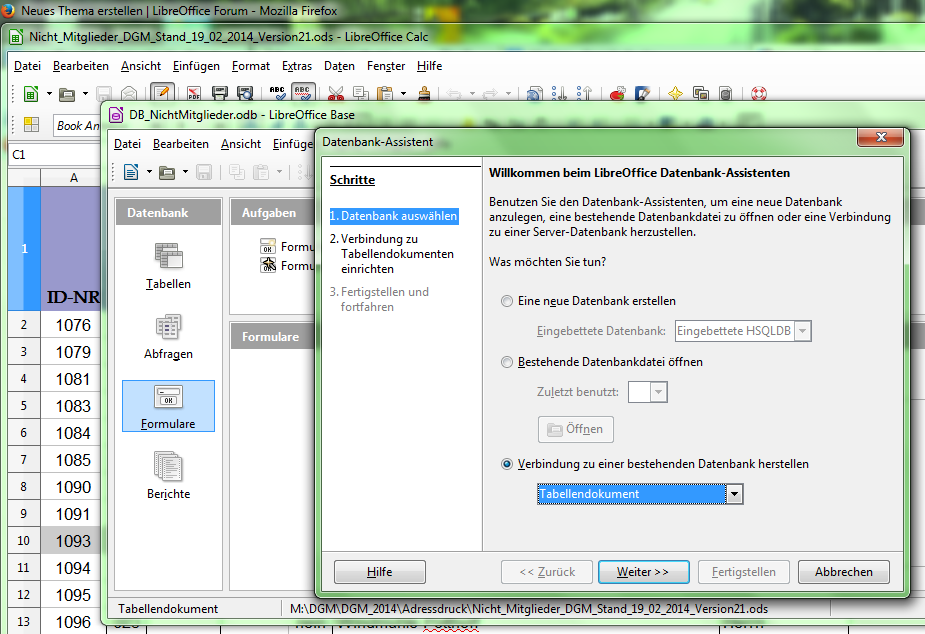Expand Paste options arrow in Calc toolbar
925x634 pixels.
[404, 94]
